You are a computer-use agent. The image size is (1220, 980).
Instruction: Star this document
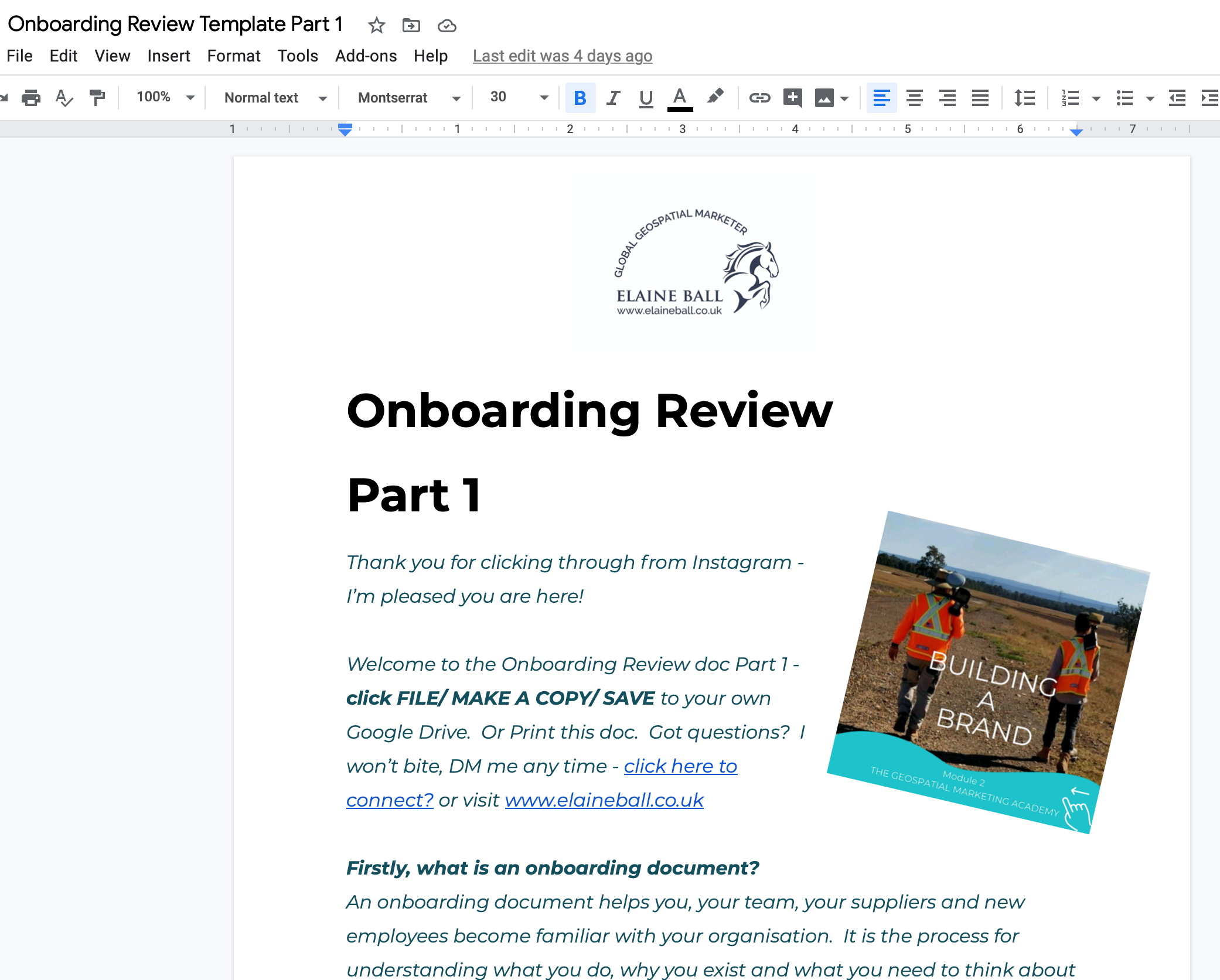pos(376,25)
